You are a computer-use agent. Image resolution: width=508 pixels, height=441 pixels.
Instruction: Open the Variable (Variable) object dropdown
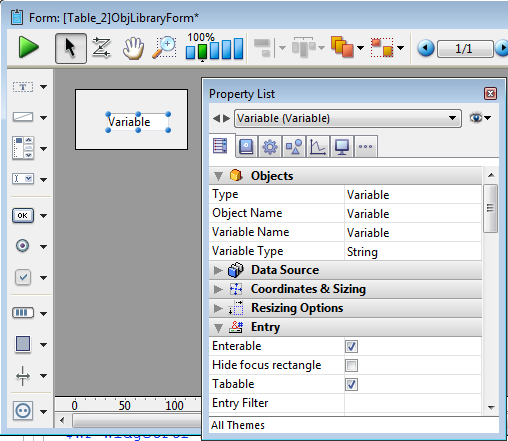(348, 118)
